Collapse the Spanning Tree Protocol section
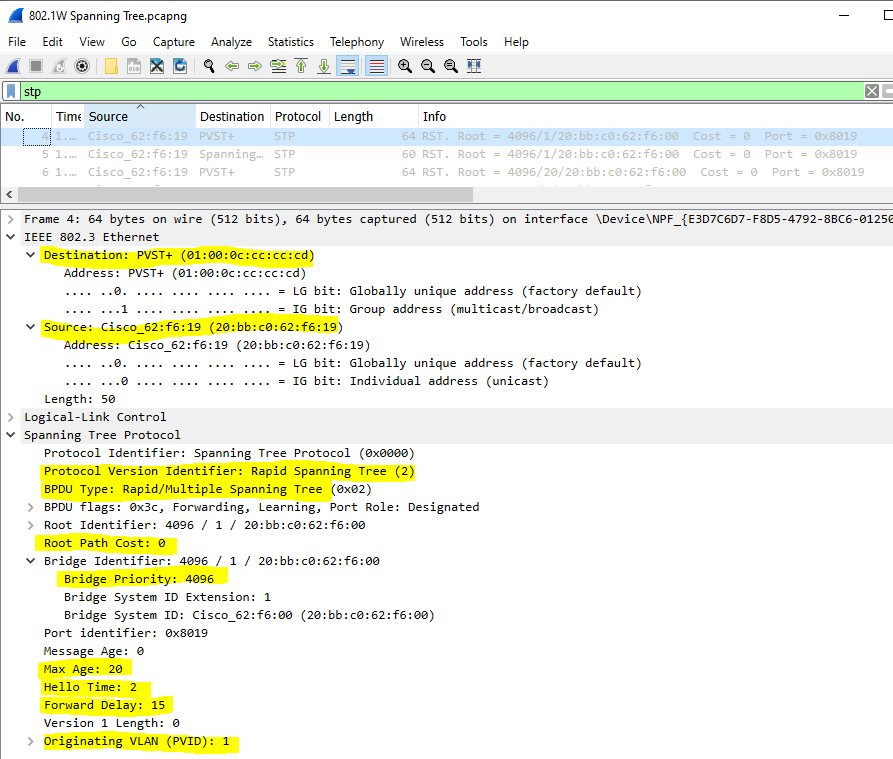The height and width of the screenshot is (759, 893). [x=10, y=435]
